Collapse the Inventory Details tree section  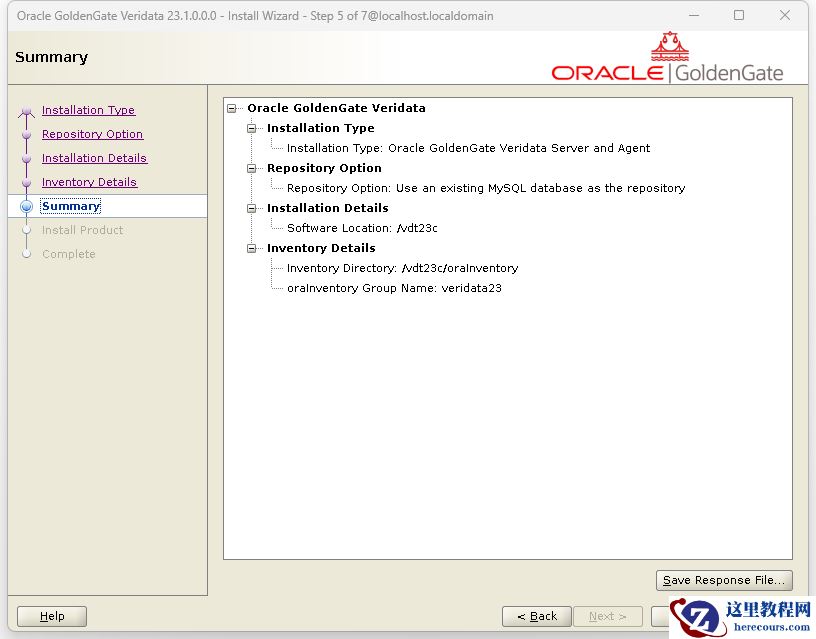coord(251,248)
